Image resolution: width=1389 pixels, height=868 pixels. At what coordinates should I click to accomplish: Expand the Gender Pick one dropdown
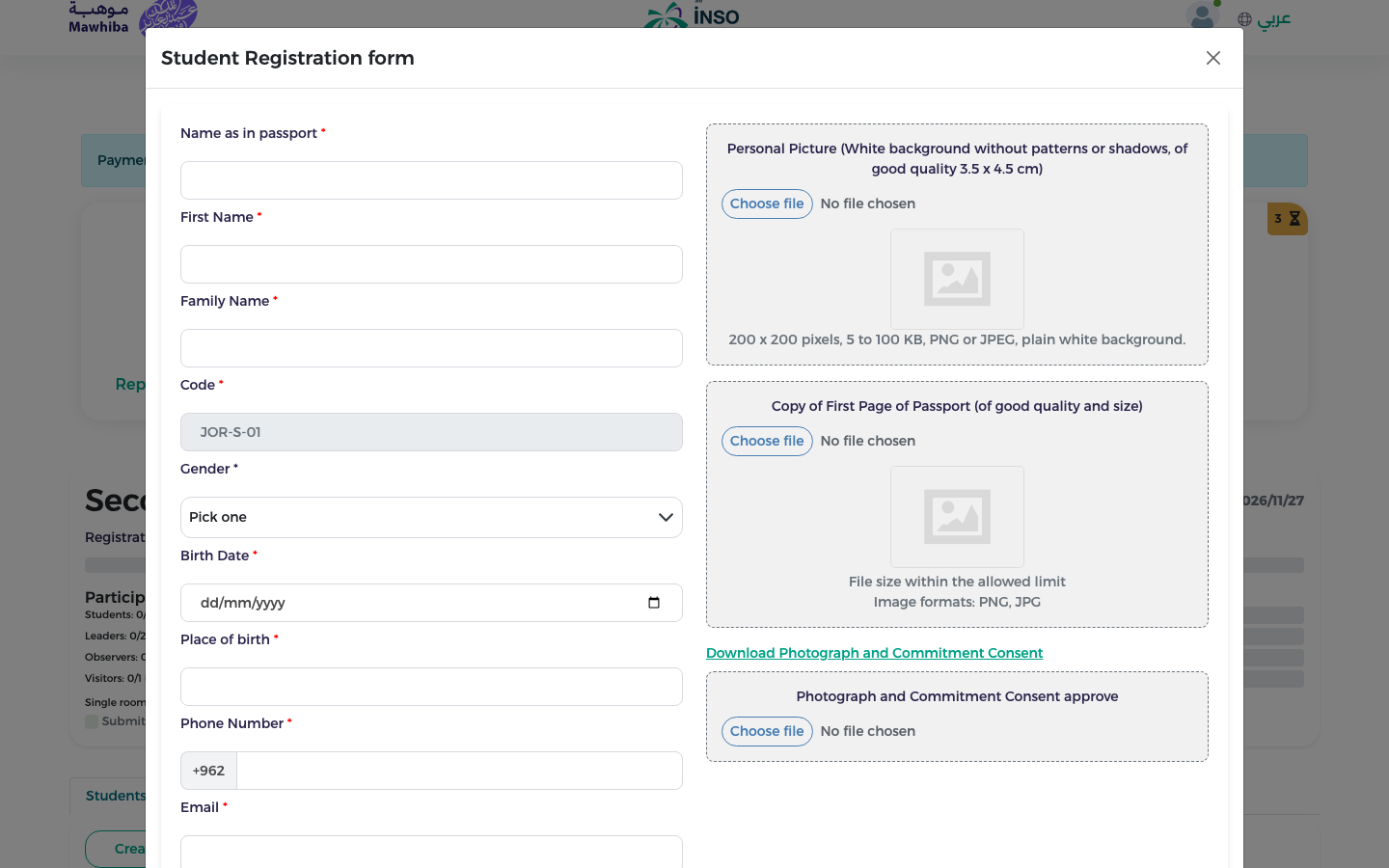pos(431,517)
